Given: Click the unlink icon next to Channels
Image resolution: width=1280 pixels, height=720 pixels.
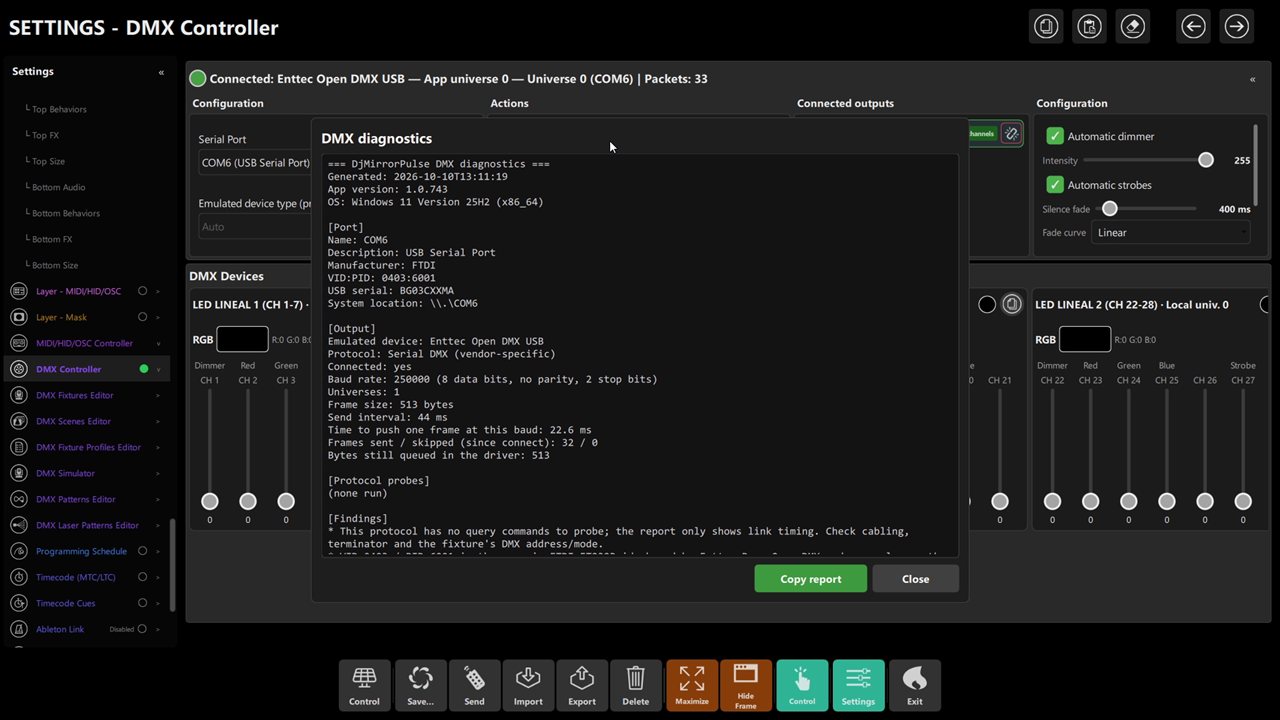Looking at the screenshot, I should click(1011, 134).
